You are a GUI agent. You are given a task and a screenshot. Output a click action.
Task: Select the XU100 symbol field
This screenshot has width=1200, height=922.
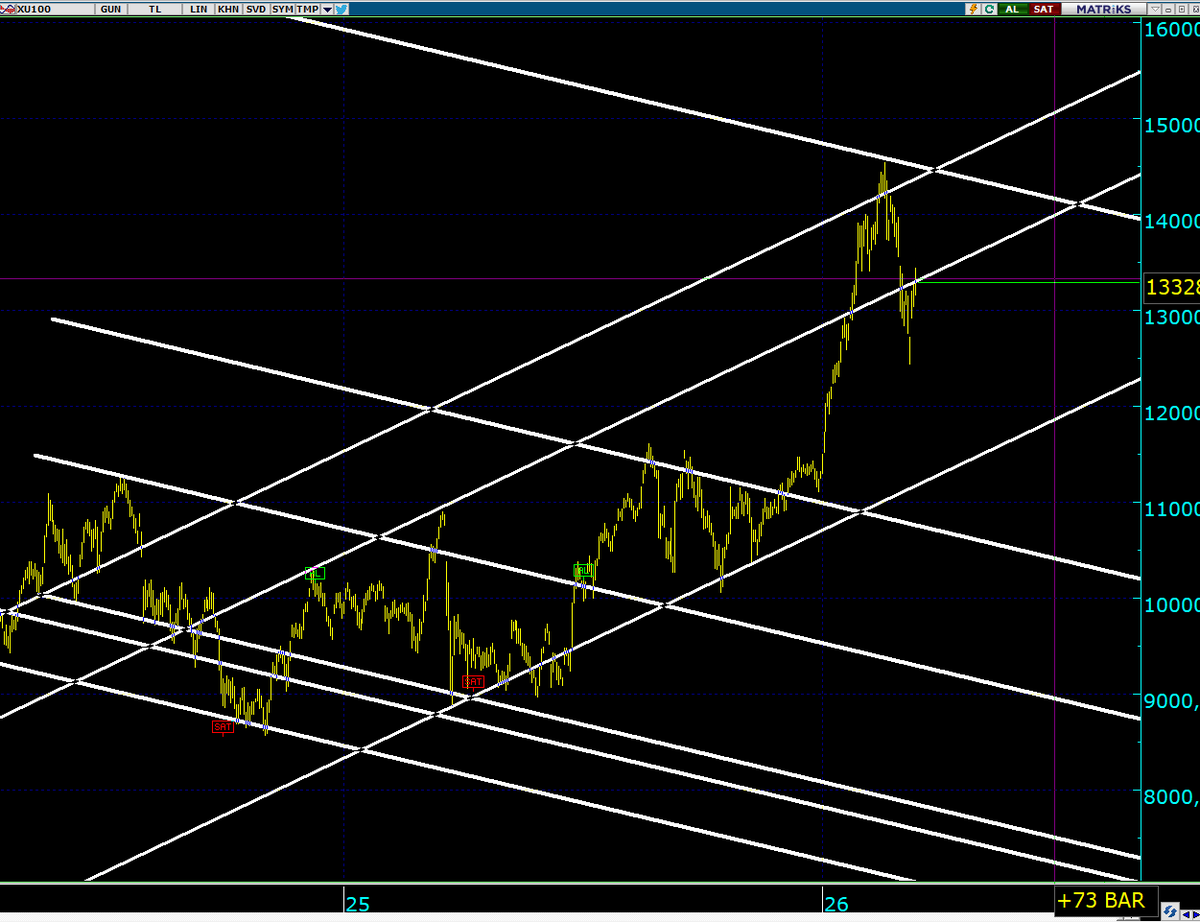click(55, 9)
